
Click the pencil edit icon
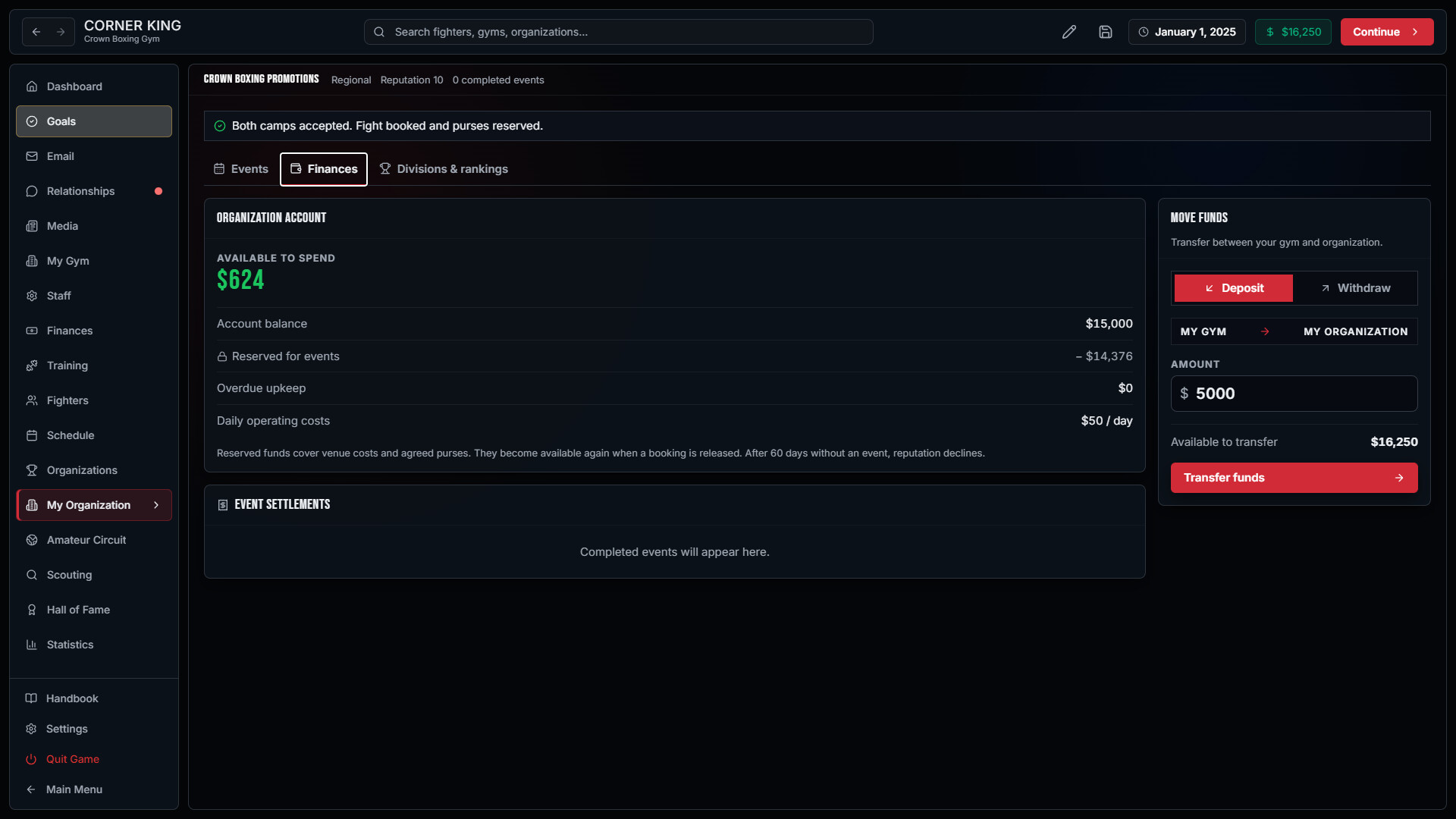click(x=1069, y=32)
